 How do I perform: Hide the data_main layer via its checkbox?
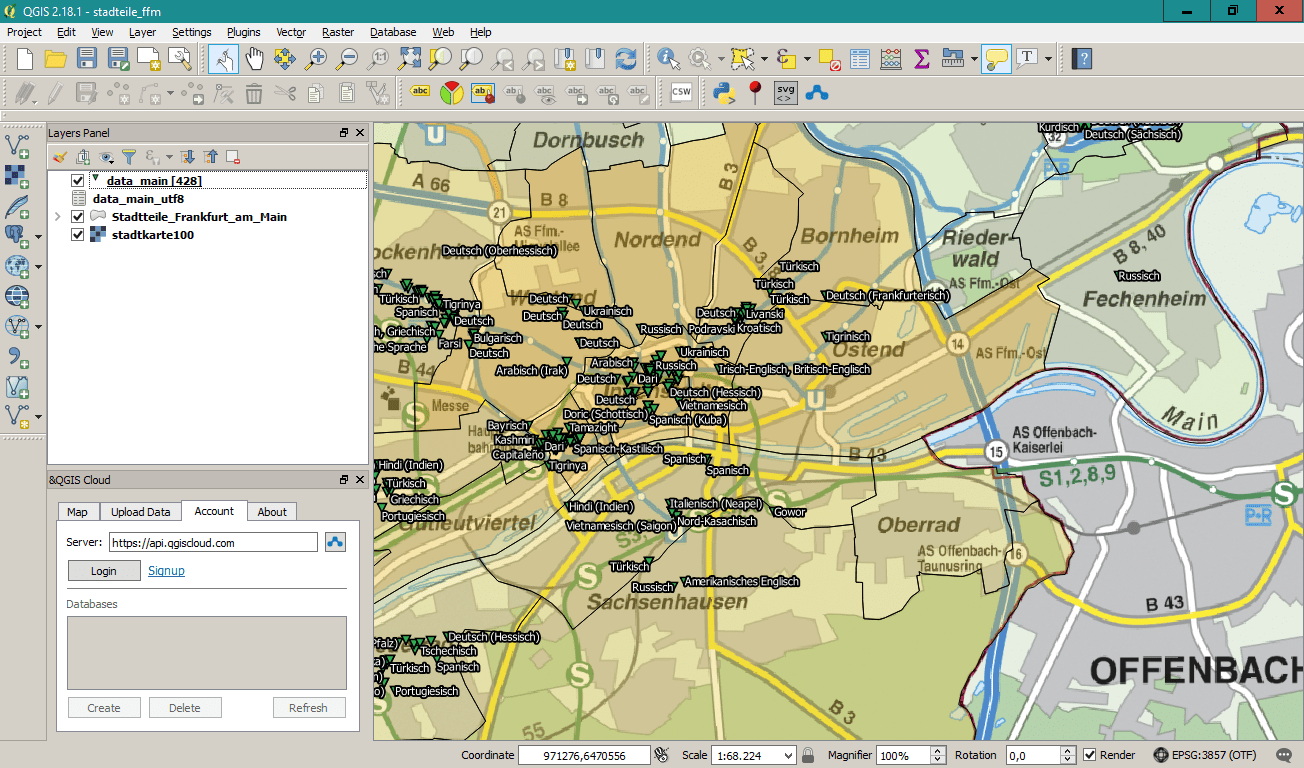[77, 180]
